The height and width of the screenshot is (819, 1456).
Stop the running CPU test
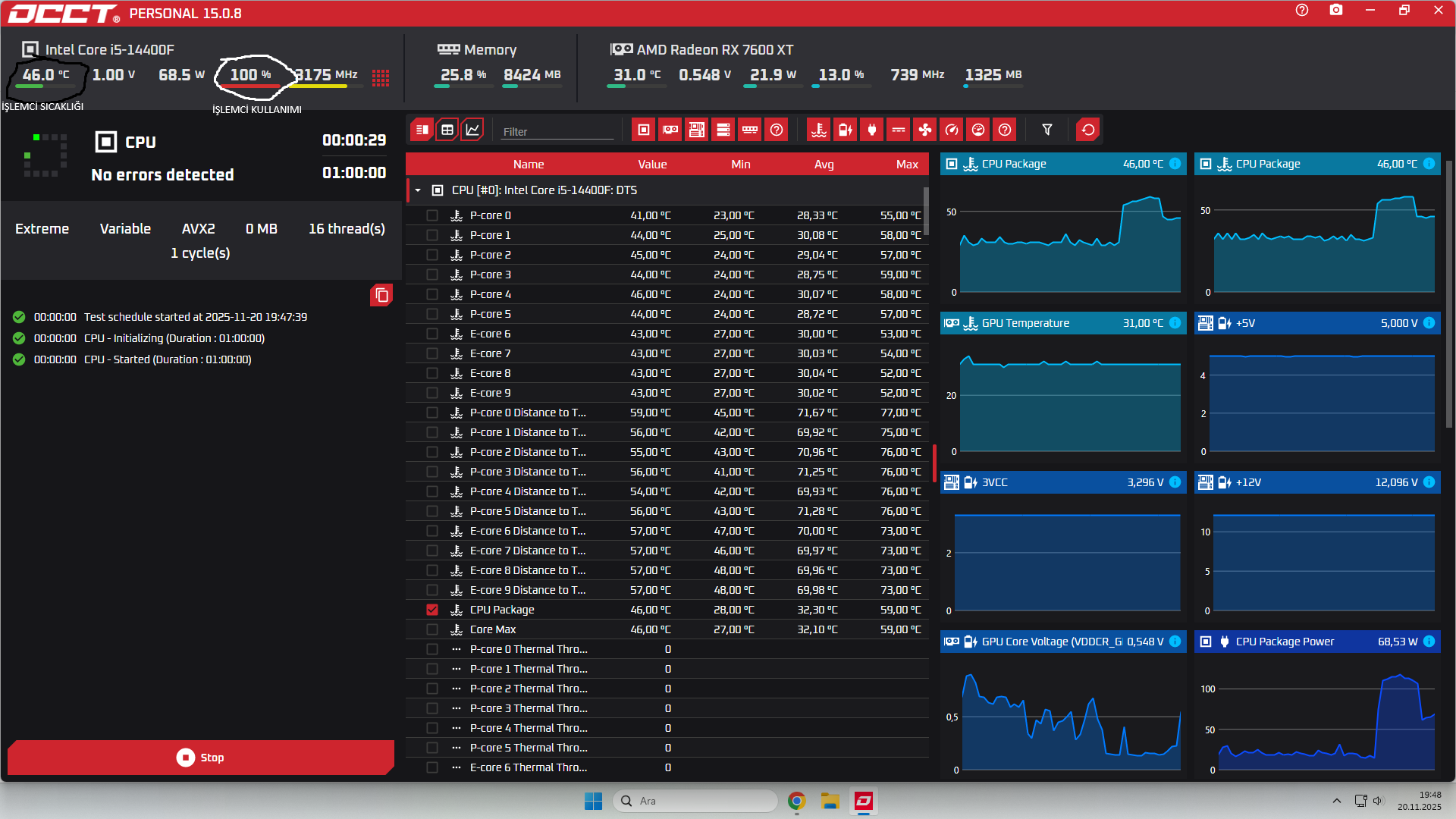click(x=200, y=758)
